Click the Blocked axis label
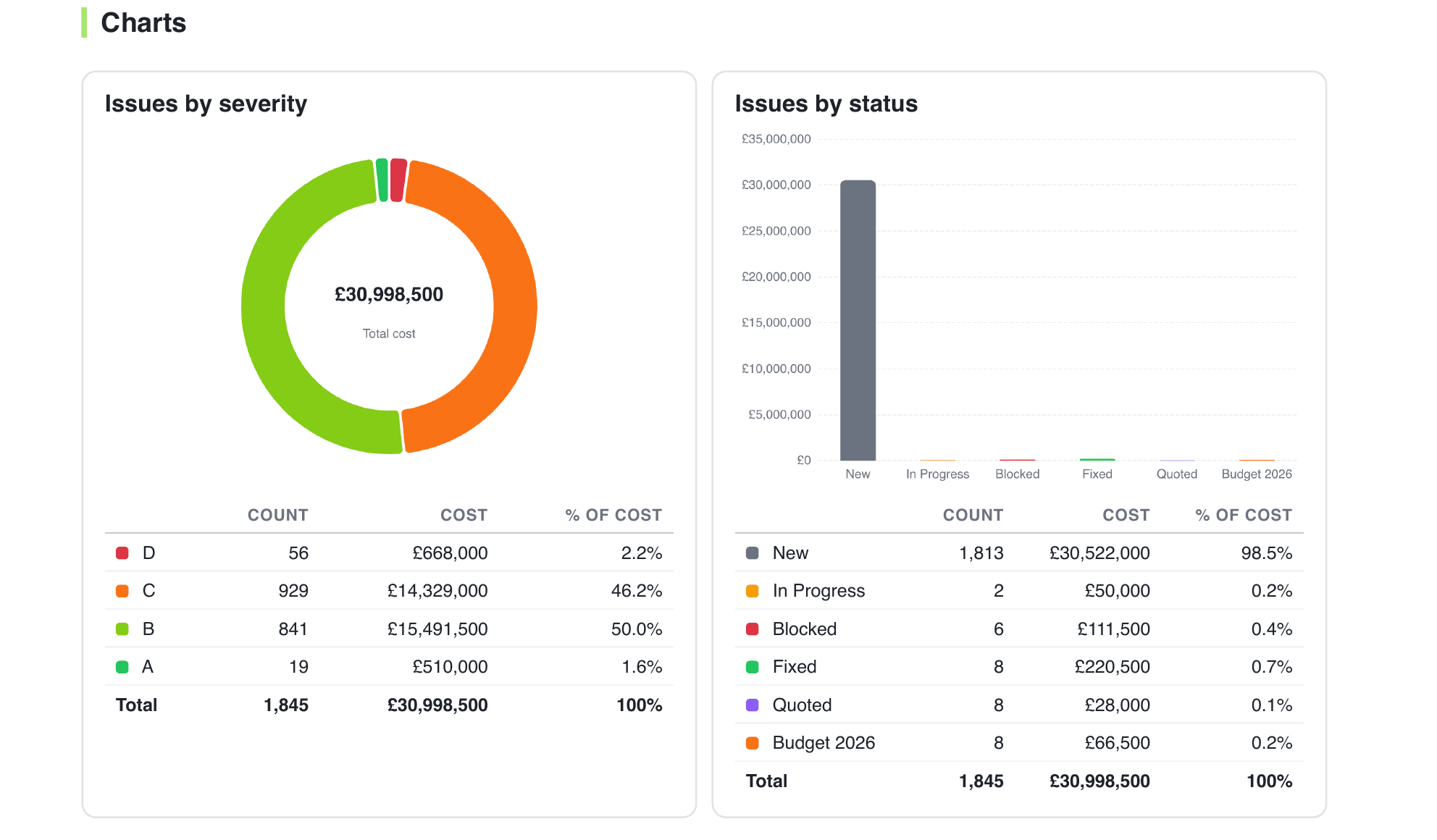The image size is (1437, 840). click(x=1018, y=474)
